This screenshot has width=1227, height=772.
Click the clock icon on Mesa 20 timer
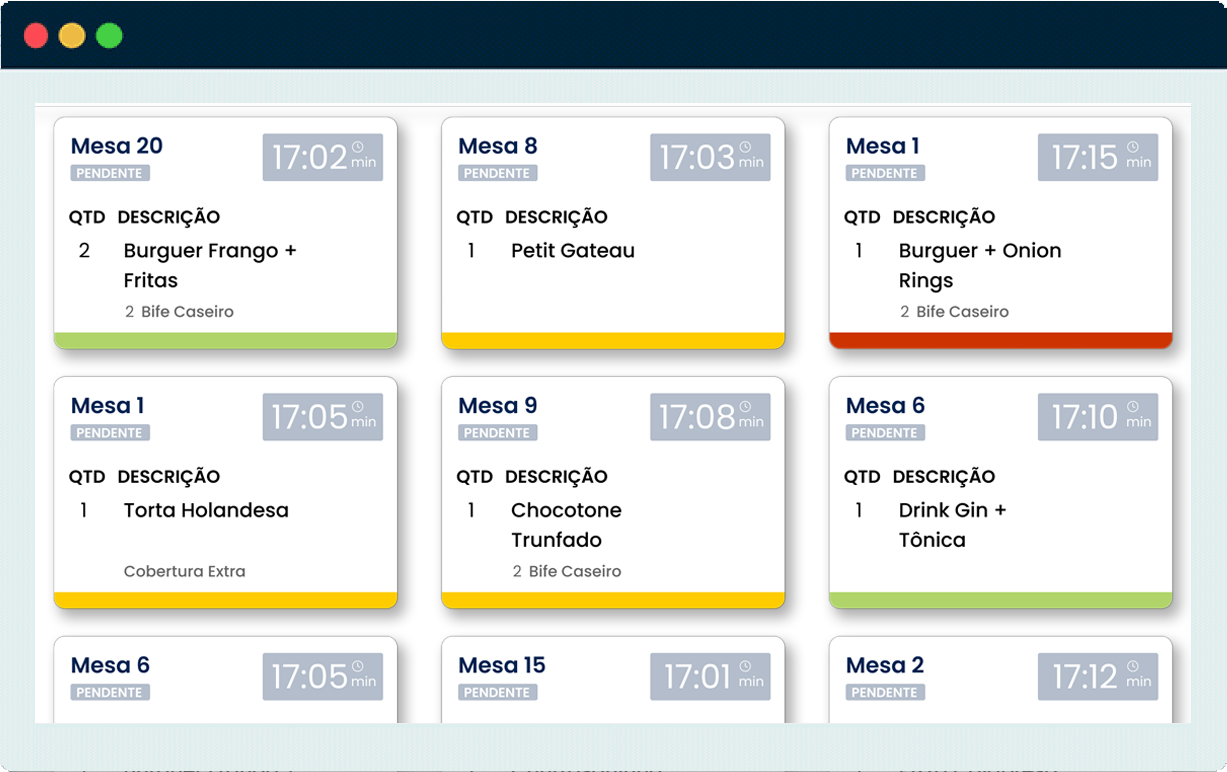coord(358,147)
